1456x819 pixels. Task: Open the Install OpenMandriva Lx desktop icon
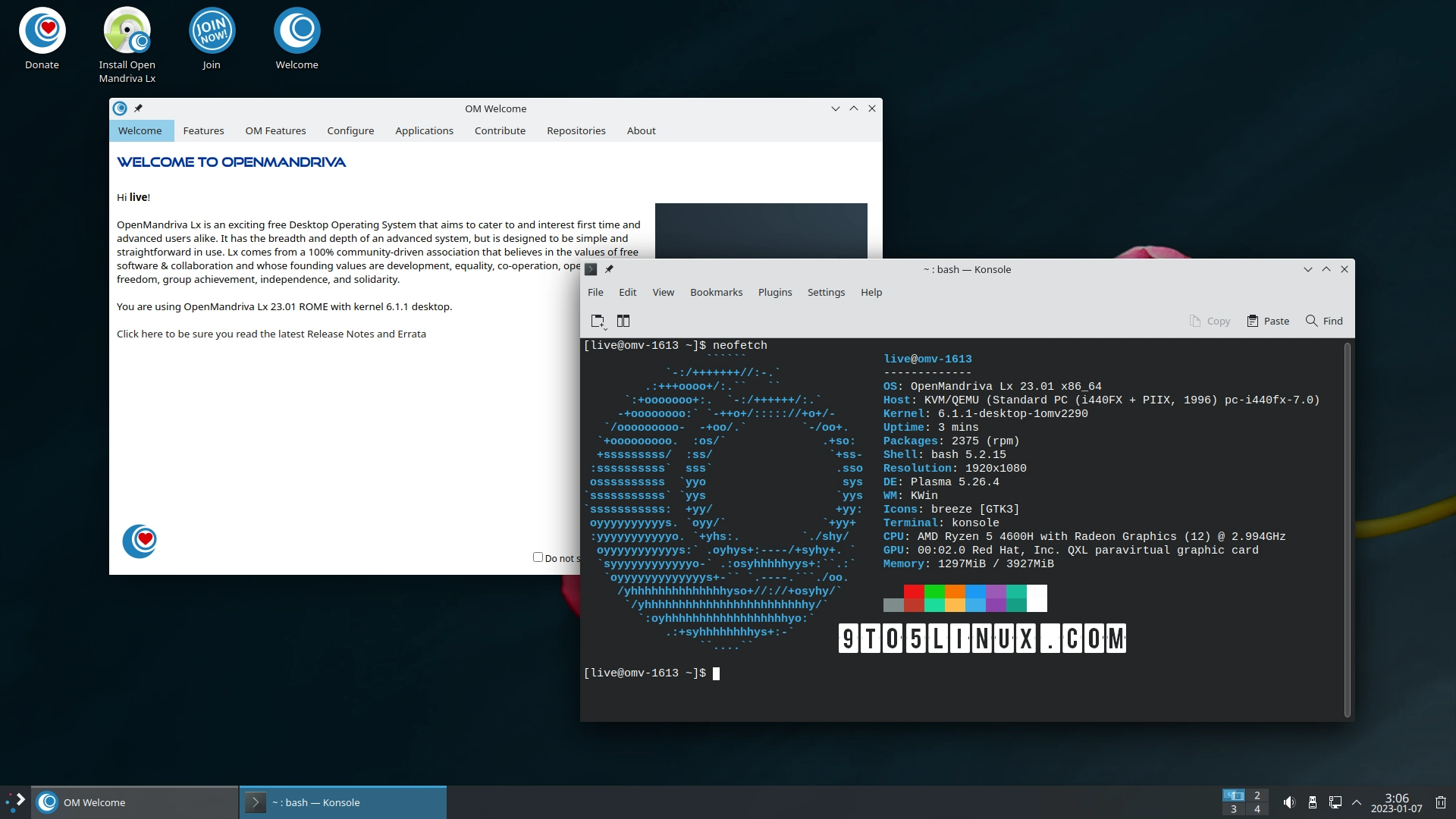(127, 31)
